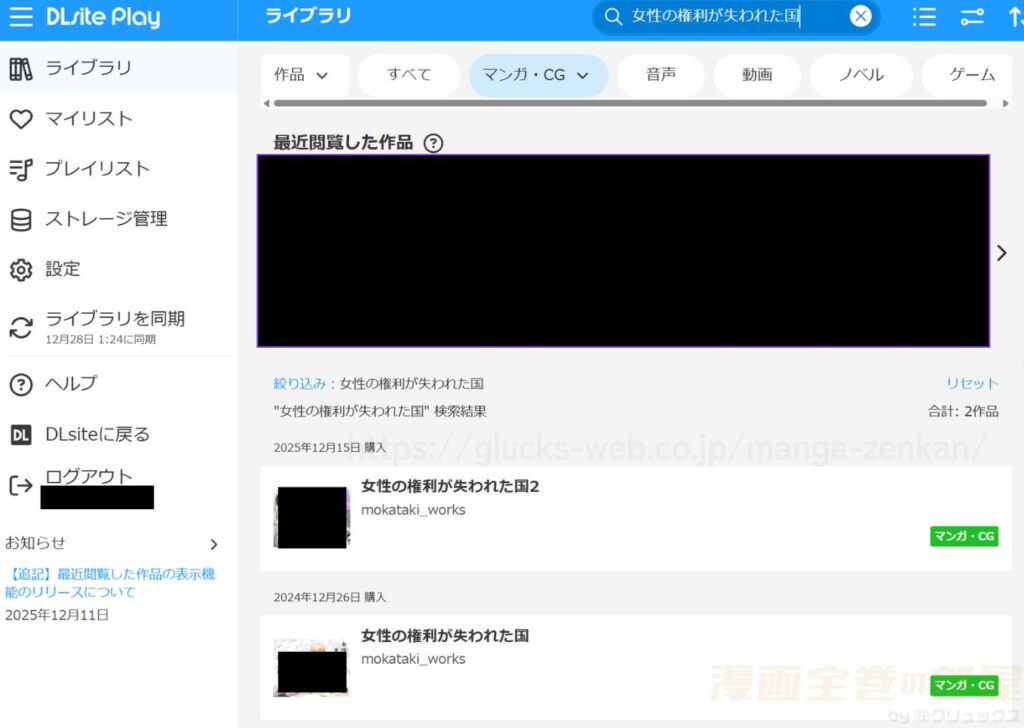Sync the library using the refresh icon
This screenshot has height=728, width=1024.
coord(21,324)
